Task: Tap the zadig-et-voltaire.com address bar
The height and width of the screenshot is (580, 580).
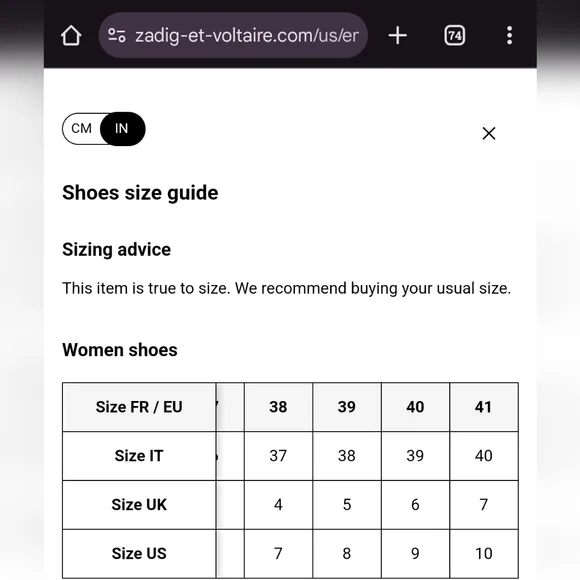Action: (x=233, y=36)
